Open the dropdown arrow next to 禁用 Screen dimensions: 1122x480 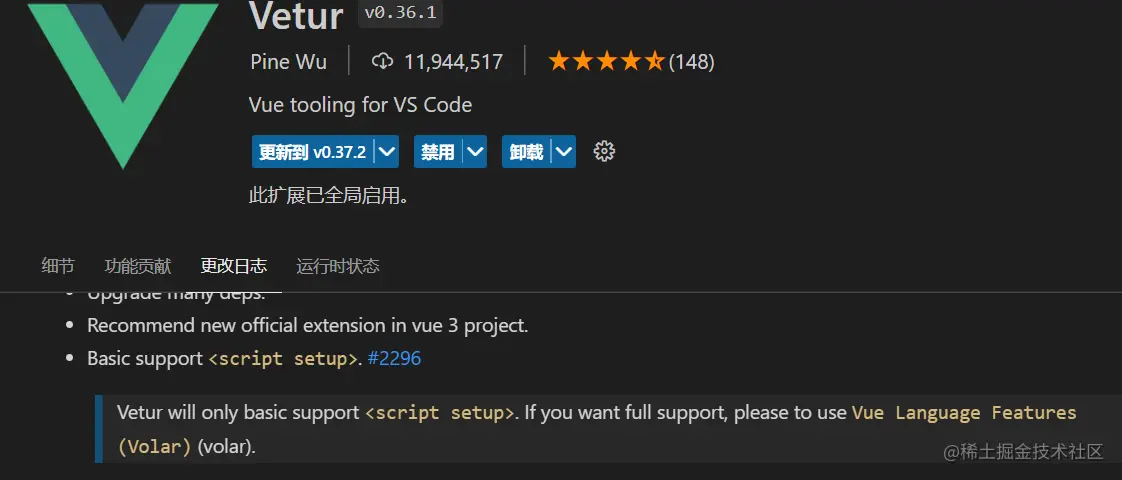pyautogui.click(x=475, y=152)
